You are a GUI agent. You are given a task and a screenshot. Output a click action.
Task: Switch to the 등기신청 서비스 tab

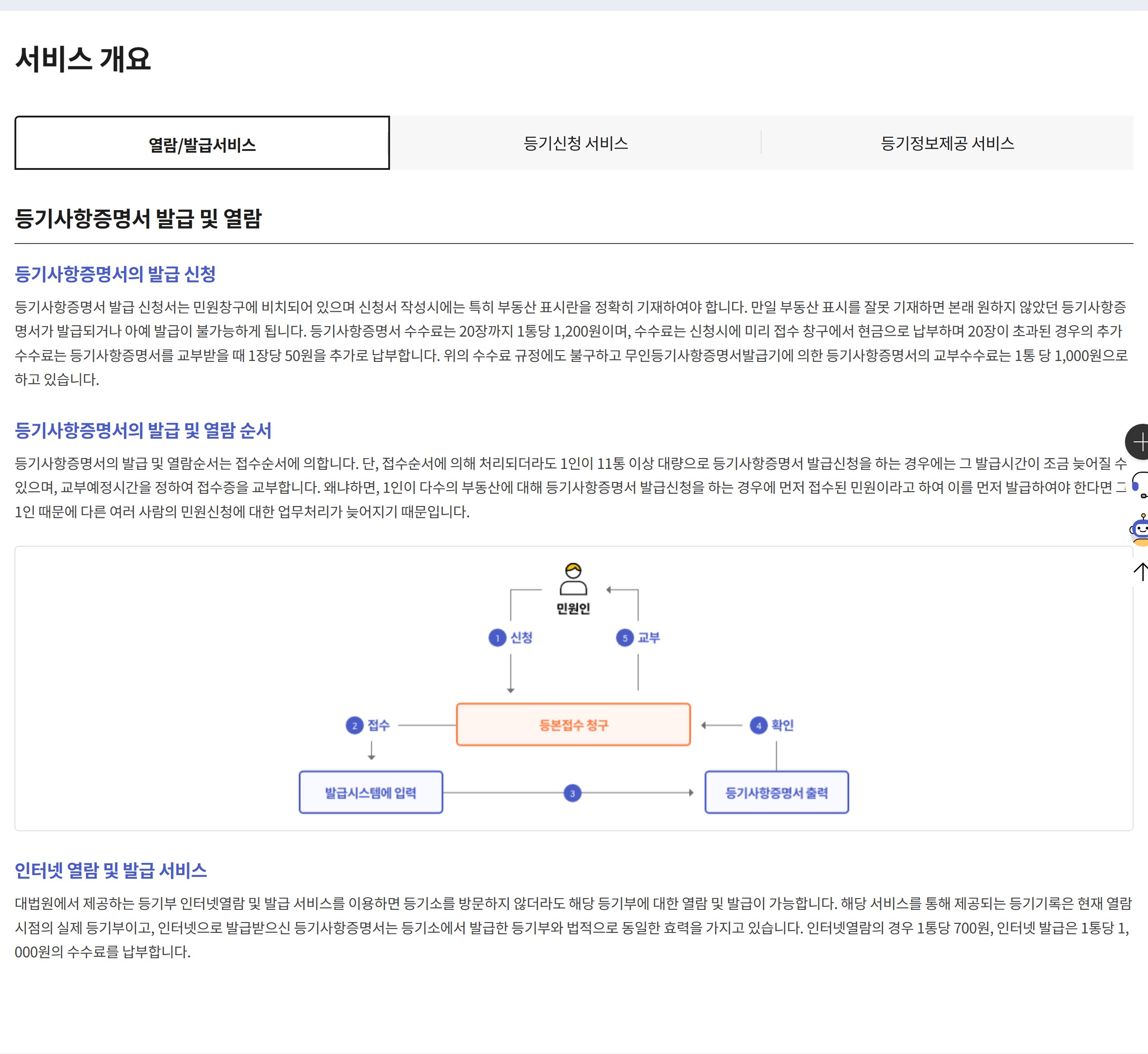tap(575, 143)
